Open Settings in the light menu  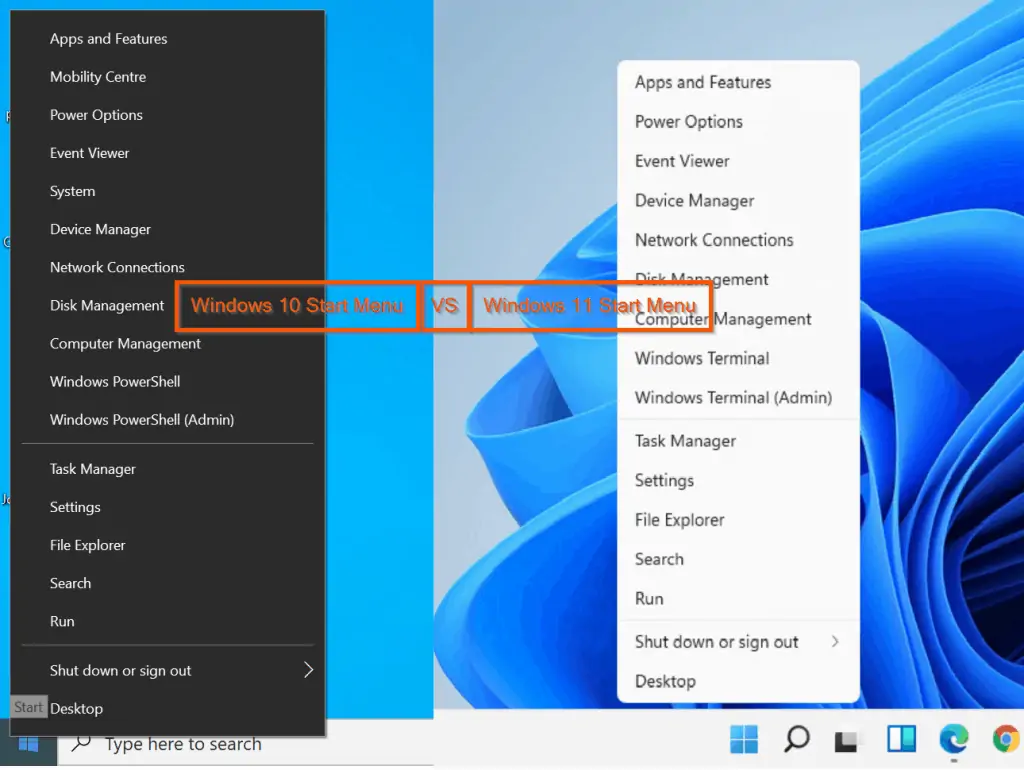[x=738, y=480]
